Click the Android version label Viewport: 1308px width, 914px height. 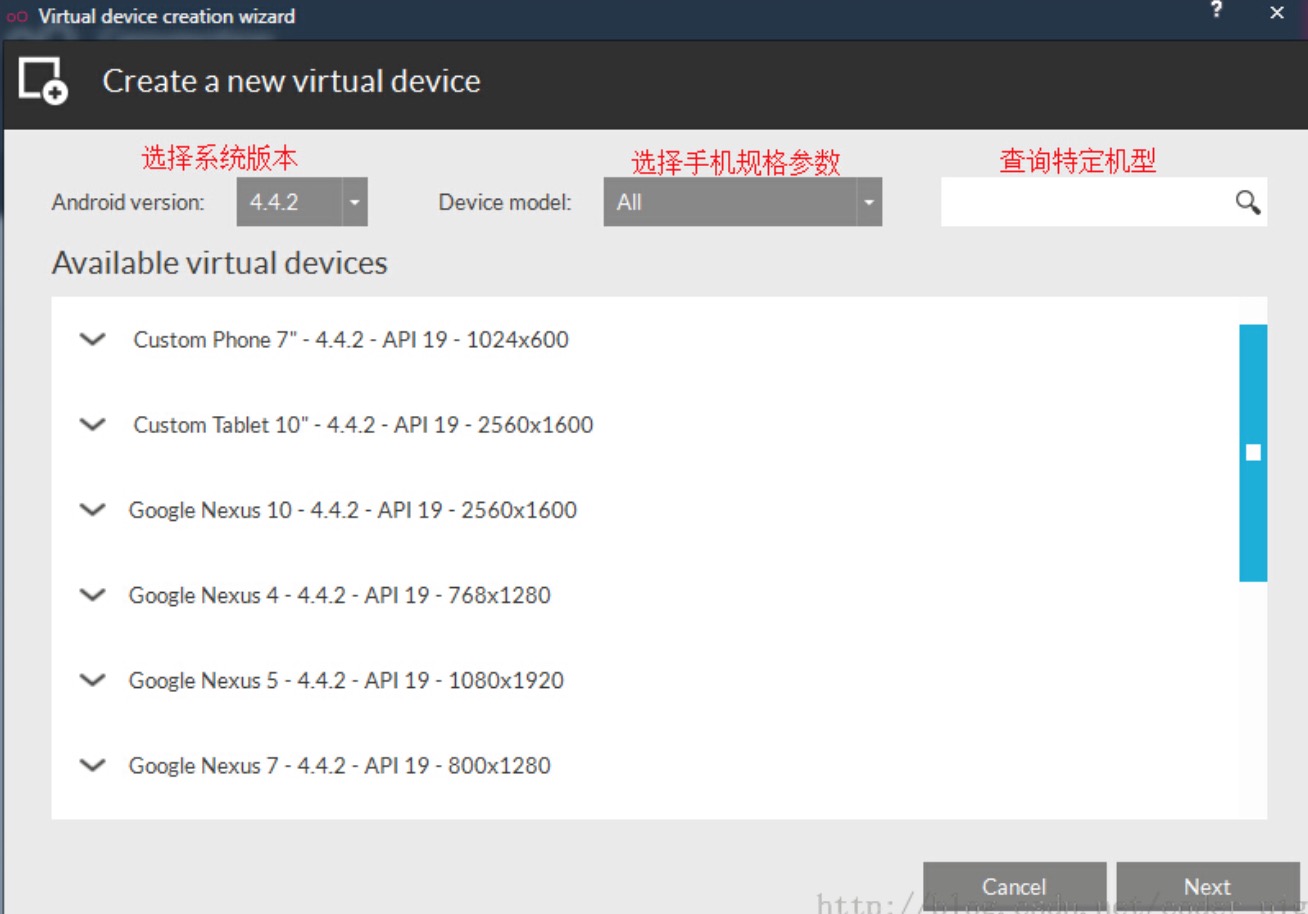click(x=128, y=202)
